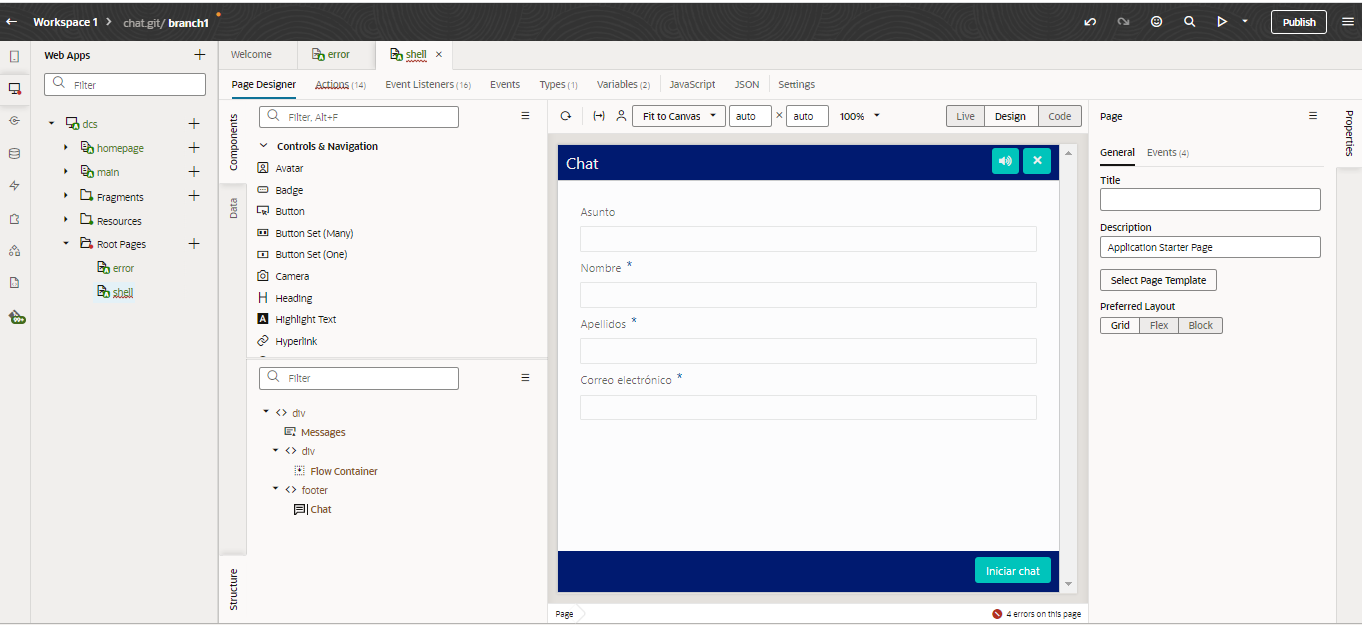Image resolution: width=1362 pixels, height=625 pixels.
Task: Expand the Fragments tree node
Action: click(66, 196)
